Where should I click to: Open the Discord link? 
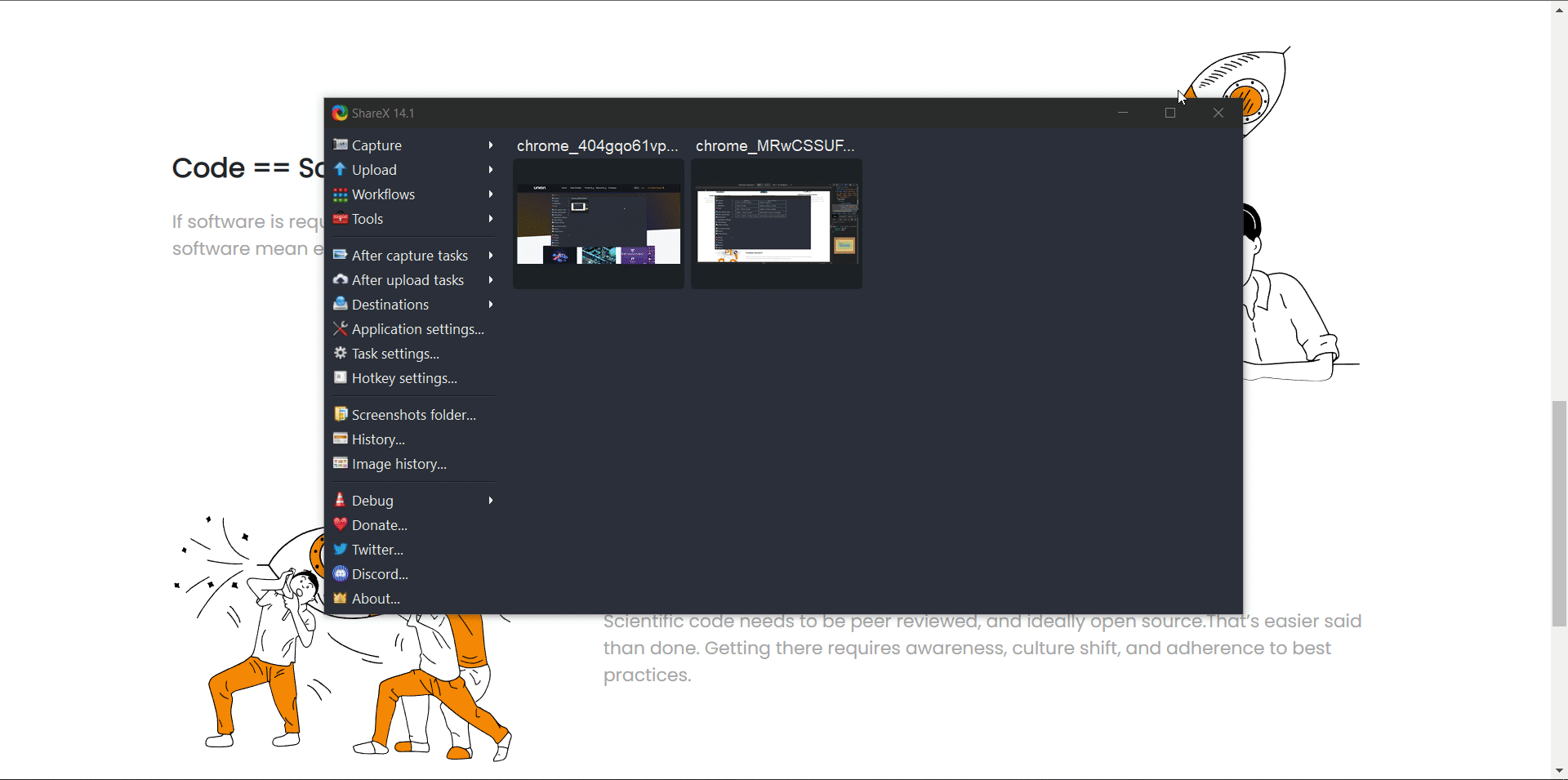click(x=413, y=574)
